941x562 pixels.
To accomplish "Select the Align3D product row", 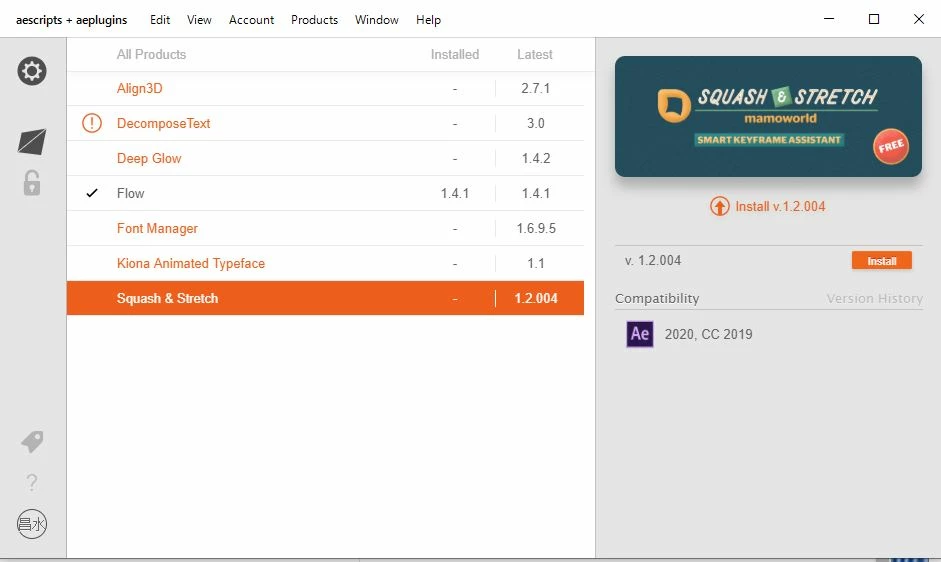I will point(325,88).
